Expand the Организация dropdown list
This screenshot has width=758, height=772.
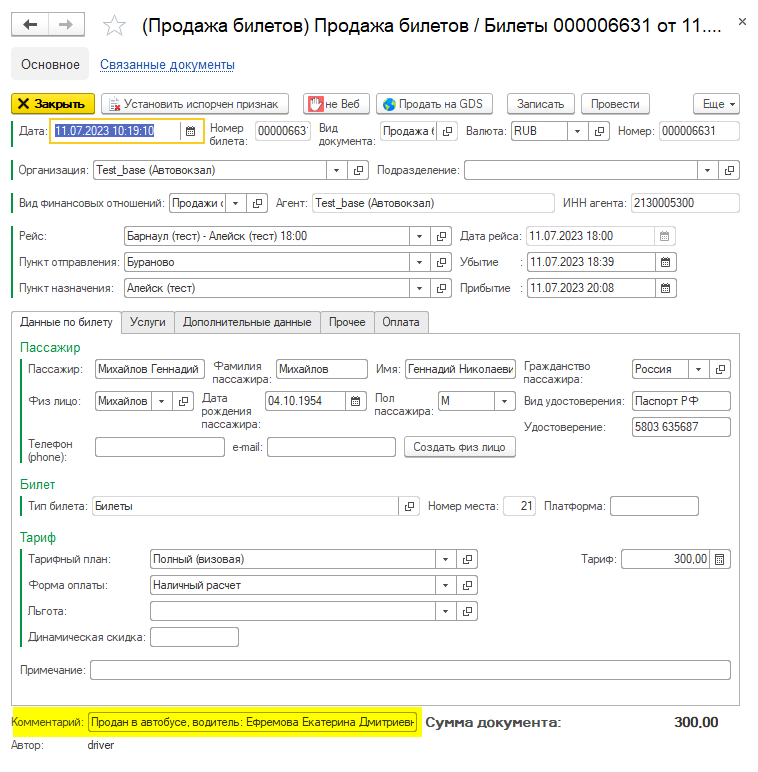[335, 170]
